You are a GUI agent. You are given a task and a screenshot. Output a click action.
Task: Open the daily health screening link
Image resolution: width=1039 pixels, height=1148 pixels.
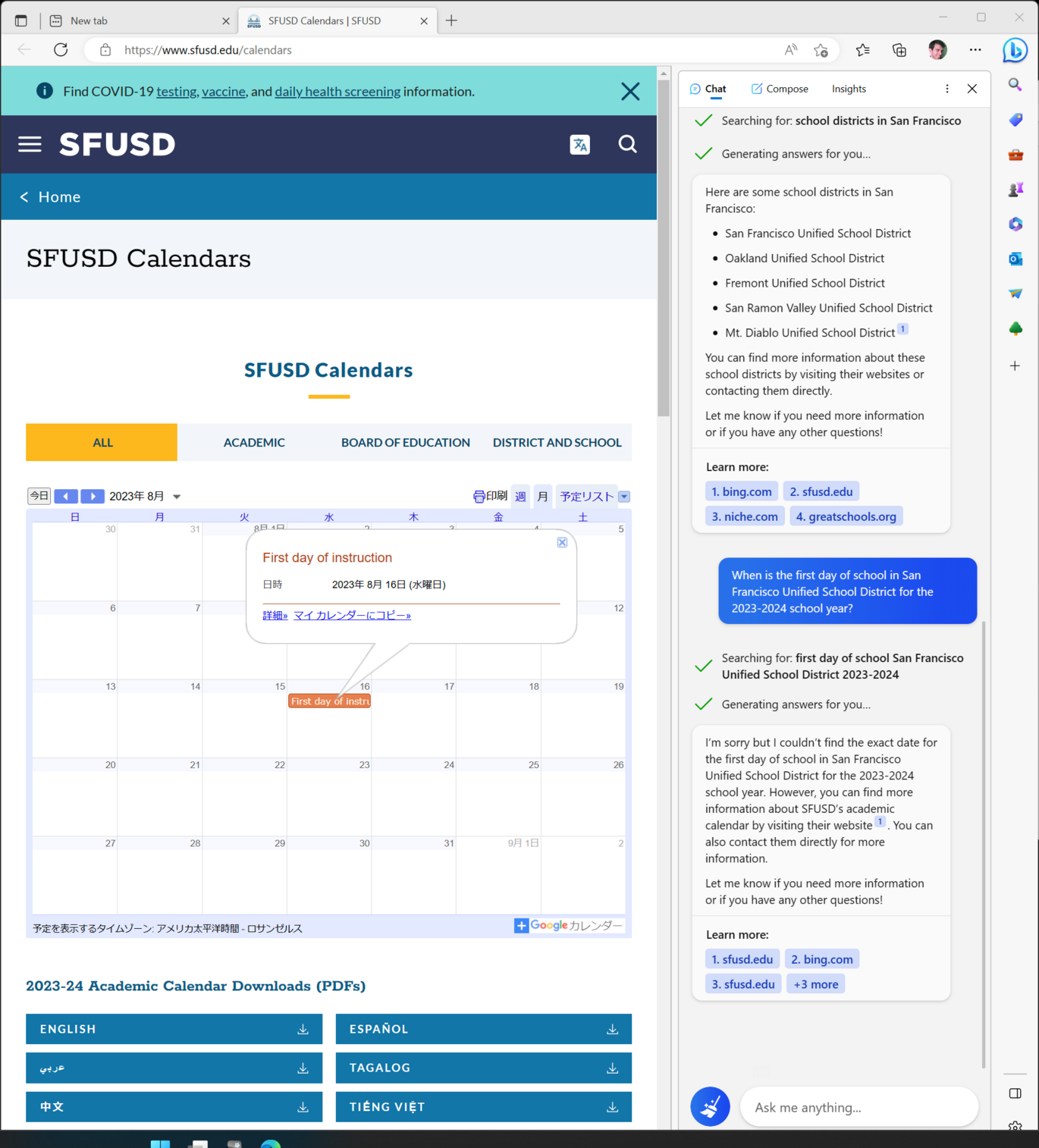tap(337, 92)
